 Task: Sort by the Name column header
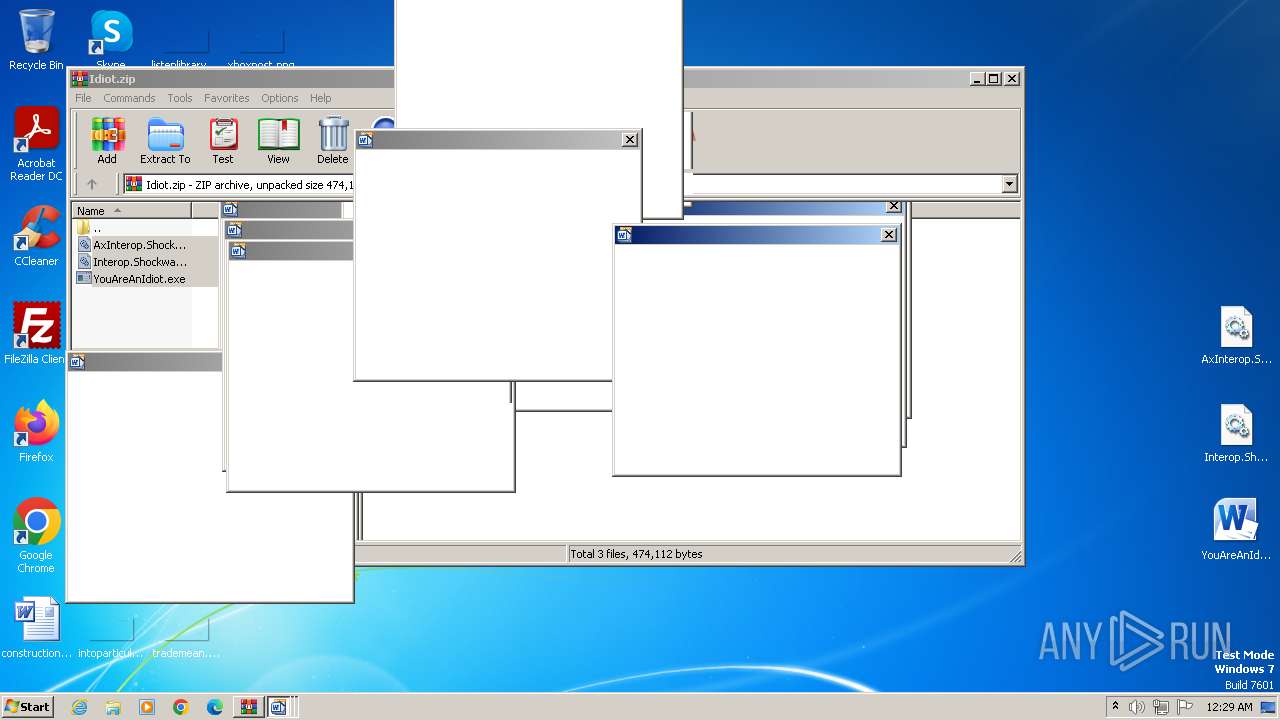point(131,210)
